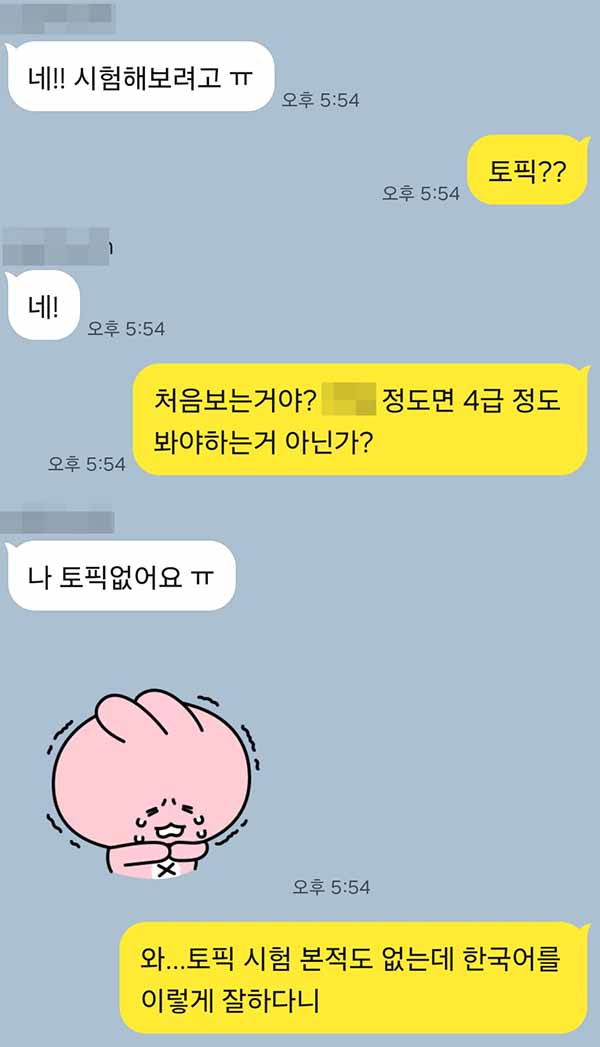Tap the blurred sender name above 나 토픽없어요
600x1047 pixels.
pos(58,522)
